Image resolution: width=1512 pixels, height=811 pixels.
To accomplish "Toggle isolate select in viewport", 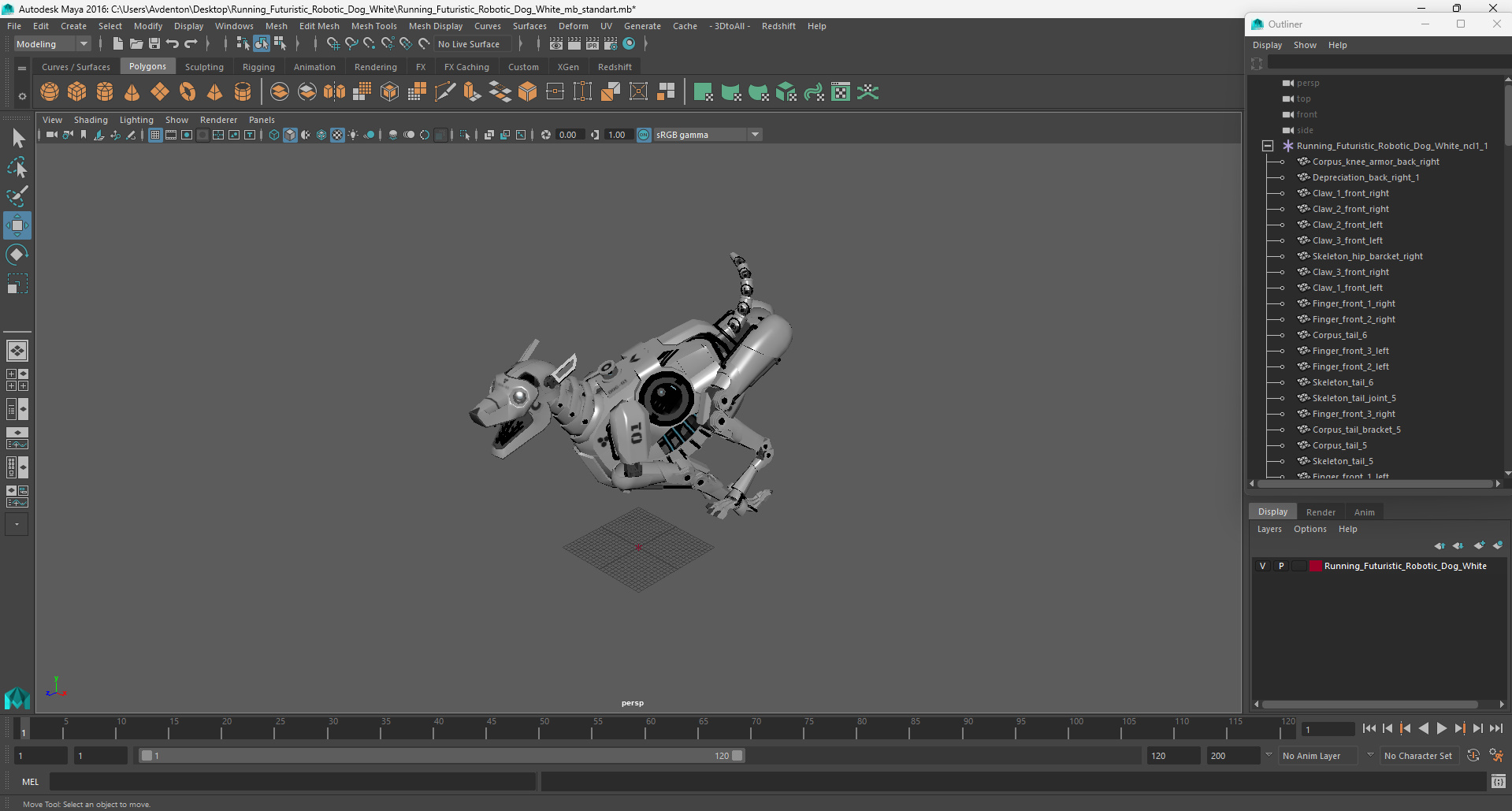I will [x=465, y=135].
